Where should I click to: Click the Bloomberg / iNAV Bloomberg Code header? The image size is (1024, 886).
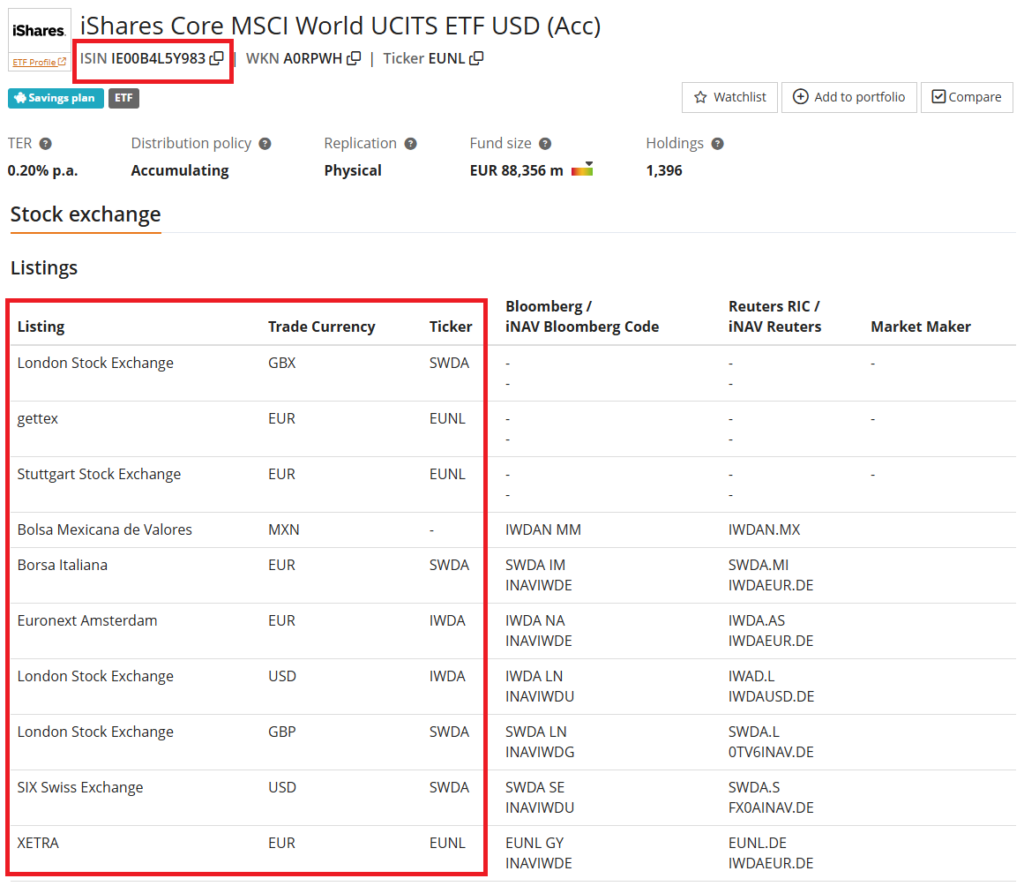coord(582,317)
